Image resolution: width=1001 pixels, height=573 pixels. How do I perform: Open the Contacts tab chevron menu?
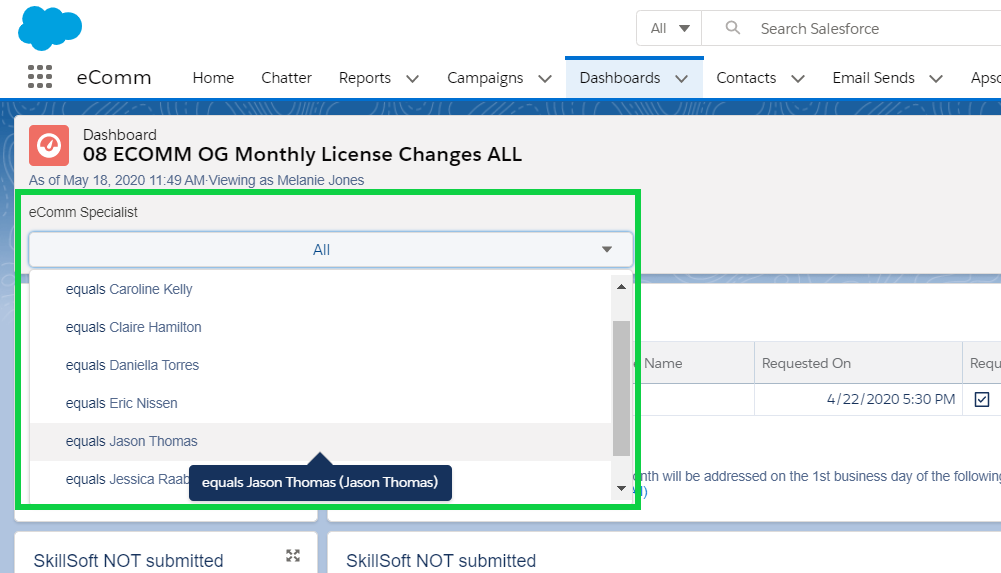tap(798, 78)
